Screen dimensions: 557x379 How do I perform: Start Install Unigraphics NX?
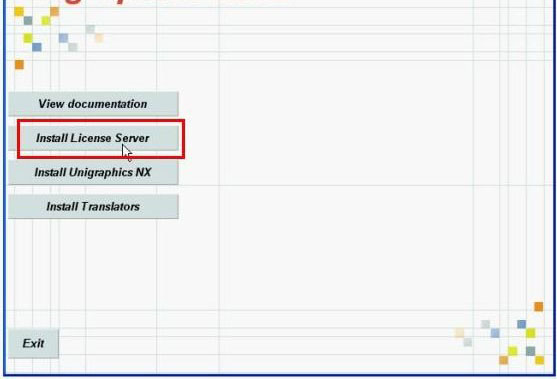(93, 172)
